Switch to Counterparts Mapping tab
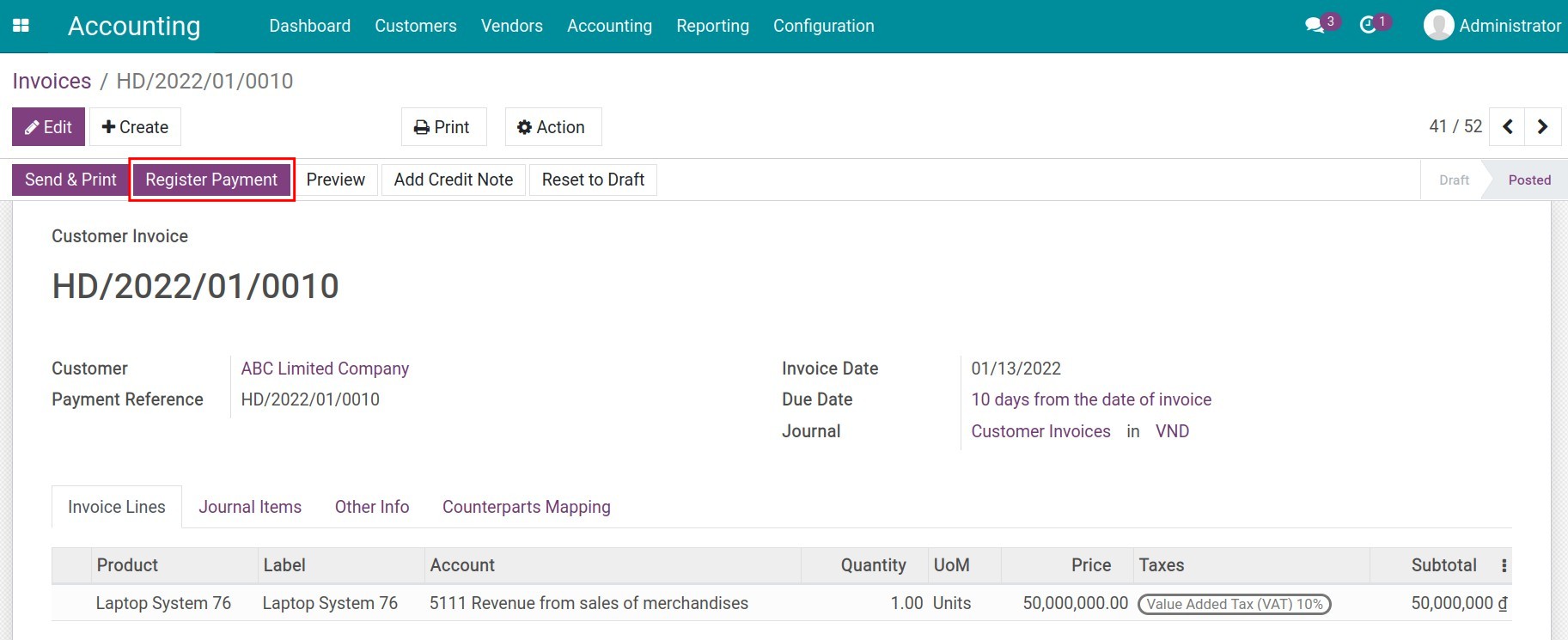This screenshot has height=640, width=1568. click(526, 507)
